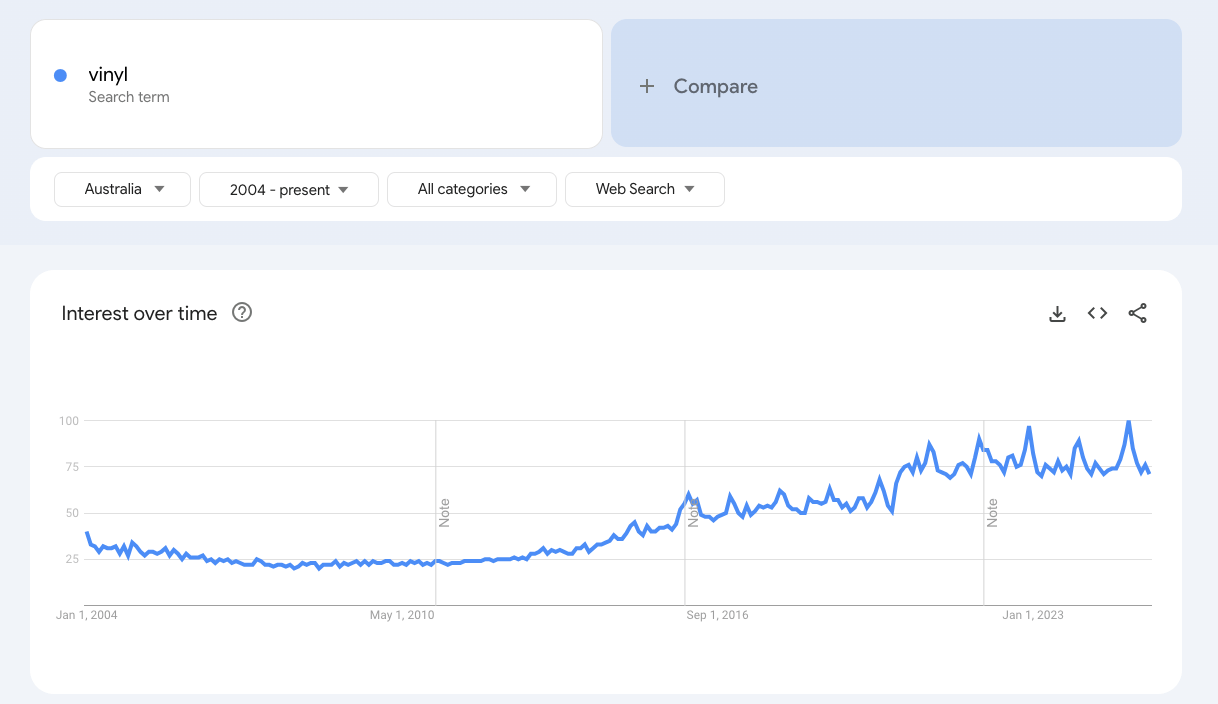Download the Interest over time data

[x=1057, y=314]
